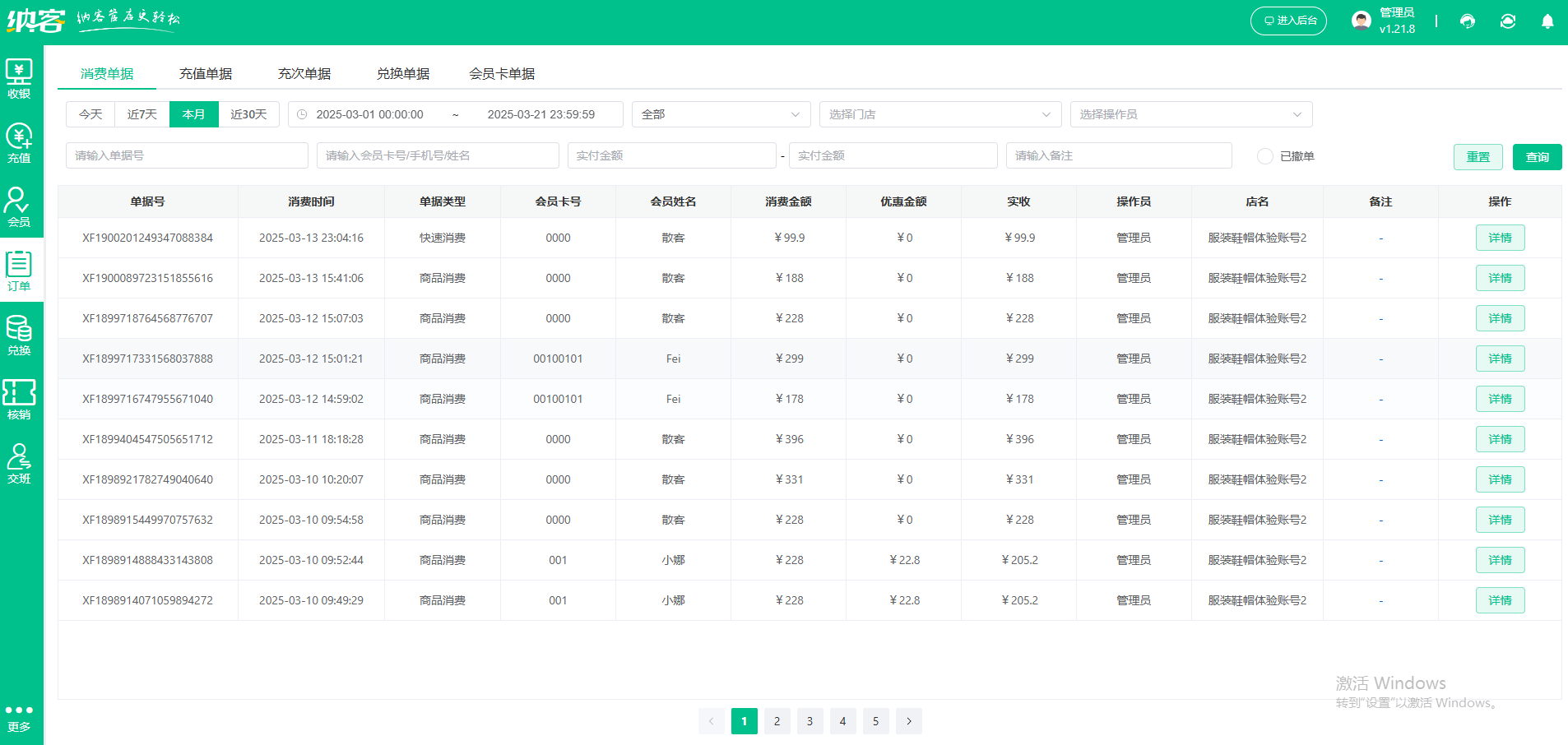The height and width of the screenshot is (745, 1568).
Task: Select the 今天 date range toggle
Action: pyautogui.click(x=90, y=114)
